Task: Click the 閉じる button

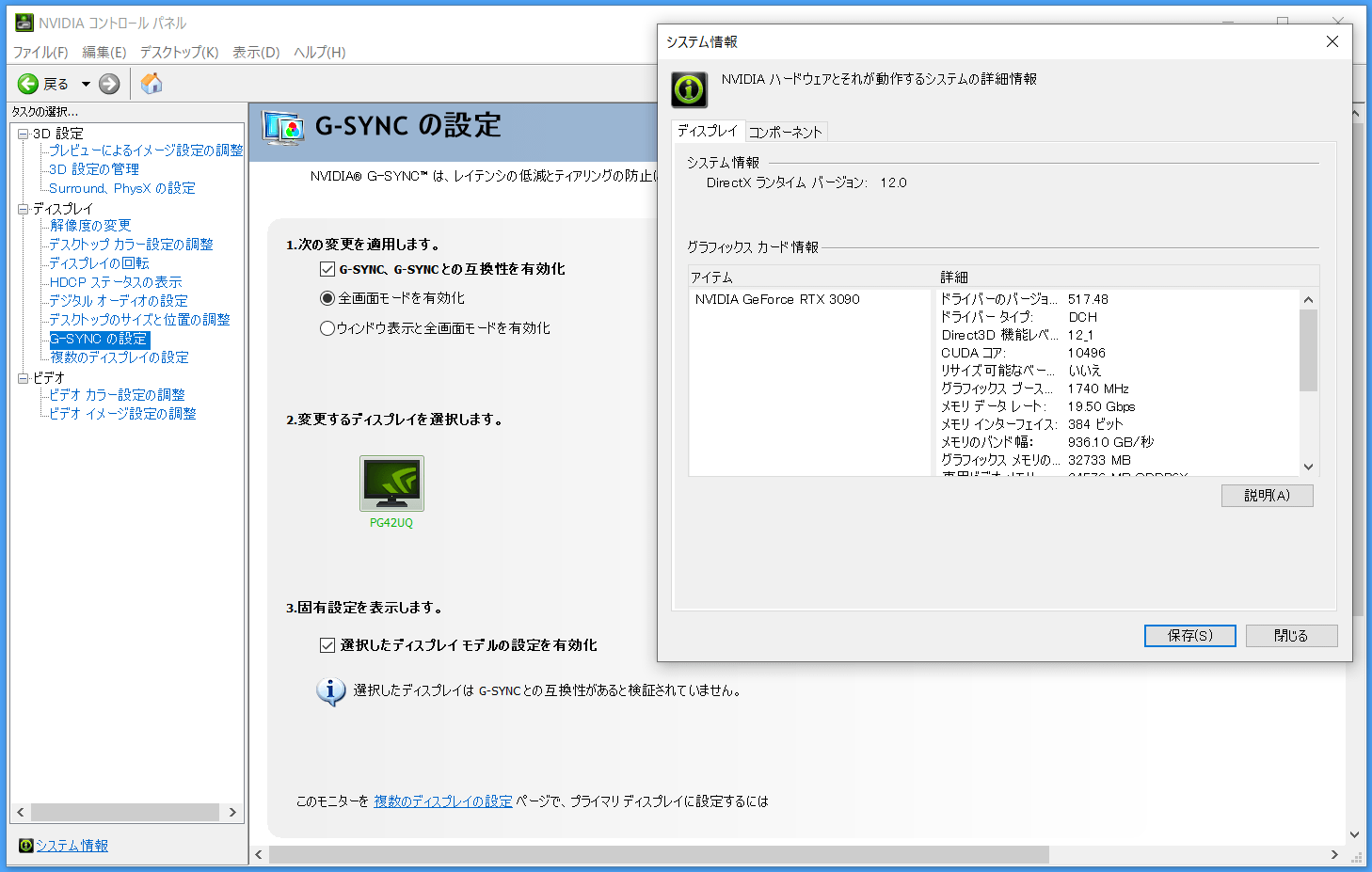Action: [x=1291, y=636]
